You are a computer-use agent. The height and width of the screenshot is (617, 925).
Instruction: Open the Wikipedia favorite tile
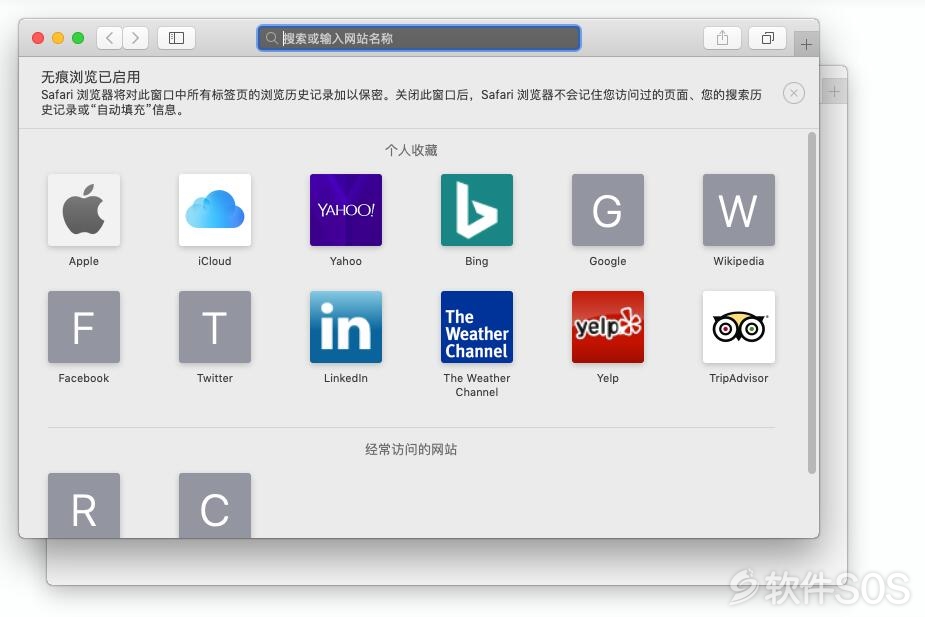pos(739,210)
